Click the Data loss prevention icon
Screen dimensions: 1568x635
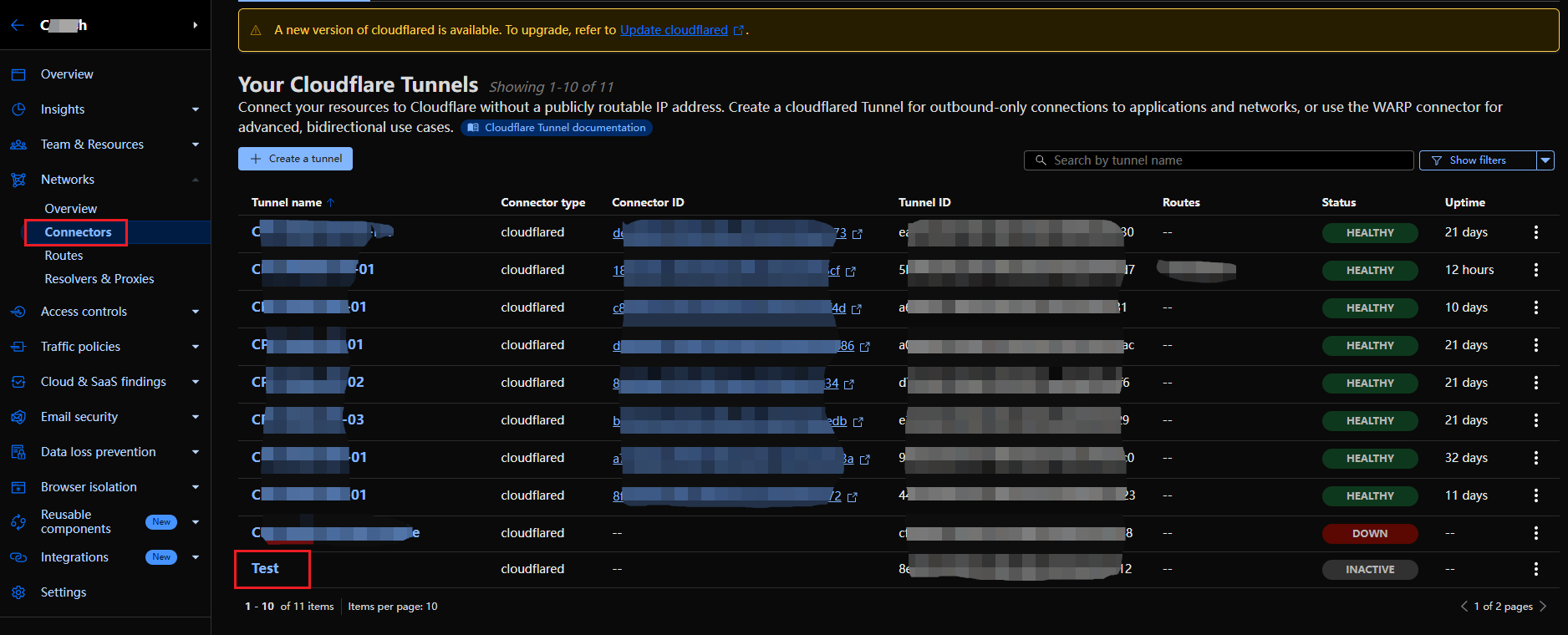(x=18, y=452)
